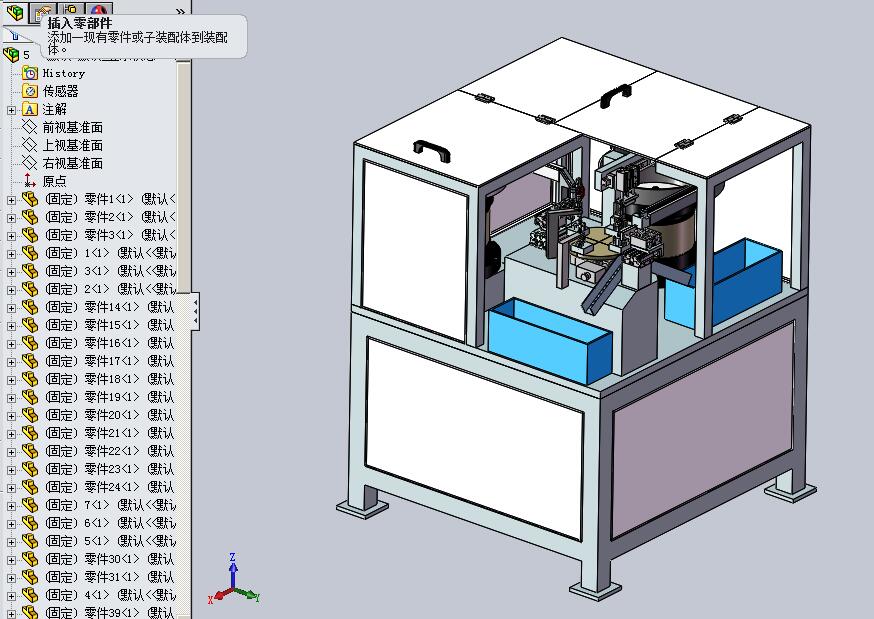The width and height of the screenshot is (874, 619).
Task: Click the History folder icon
Action: pyautogui.click(x=31, y=73)
